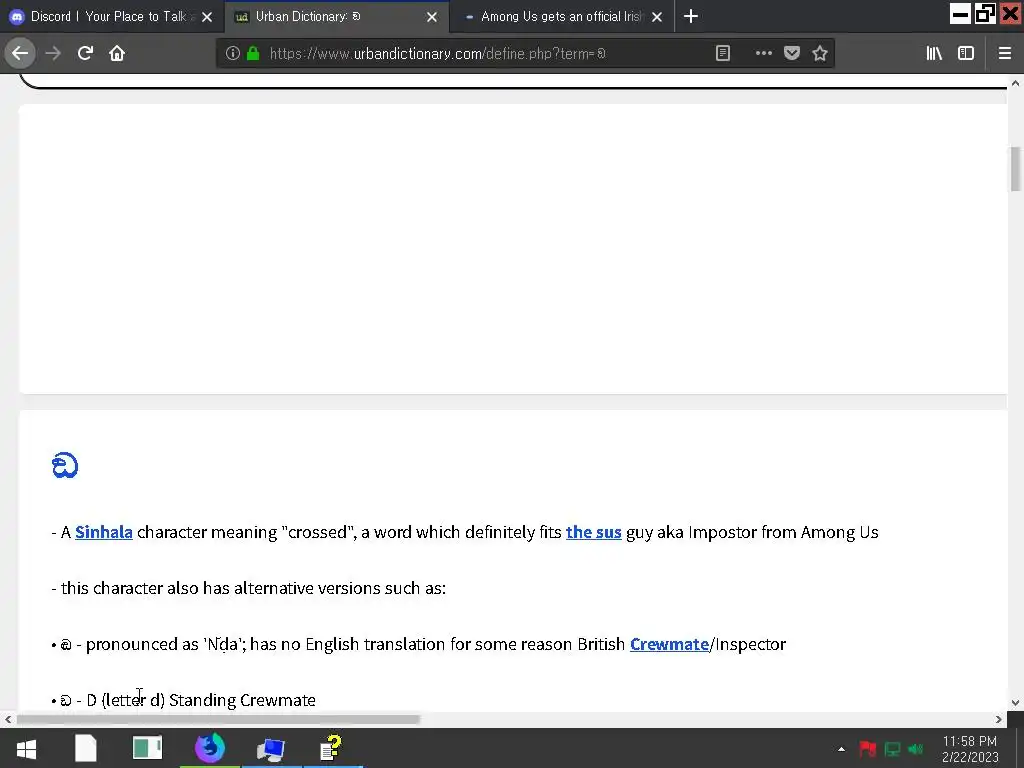Click the Firefox taskbar icon
The width and height of the screenshot is (1024, 768).
coord(210,748)
